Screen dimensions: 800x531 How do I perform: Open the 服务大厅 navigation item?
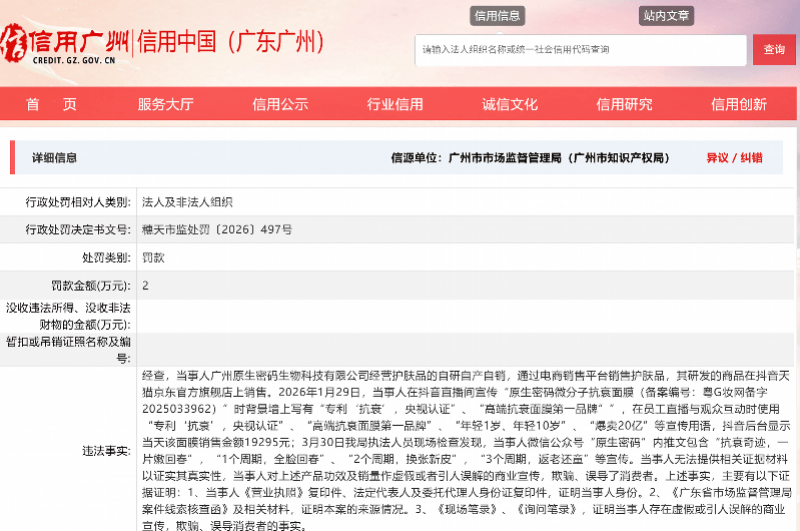pyautogui.click(x=165, y=104)
